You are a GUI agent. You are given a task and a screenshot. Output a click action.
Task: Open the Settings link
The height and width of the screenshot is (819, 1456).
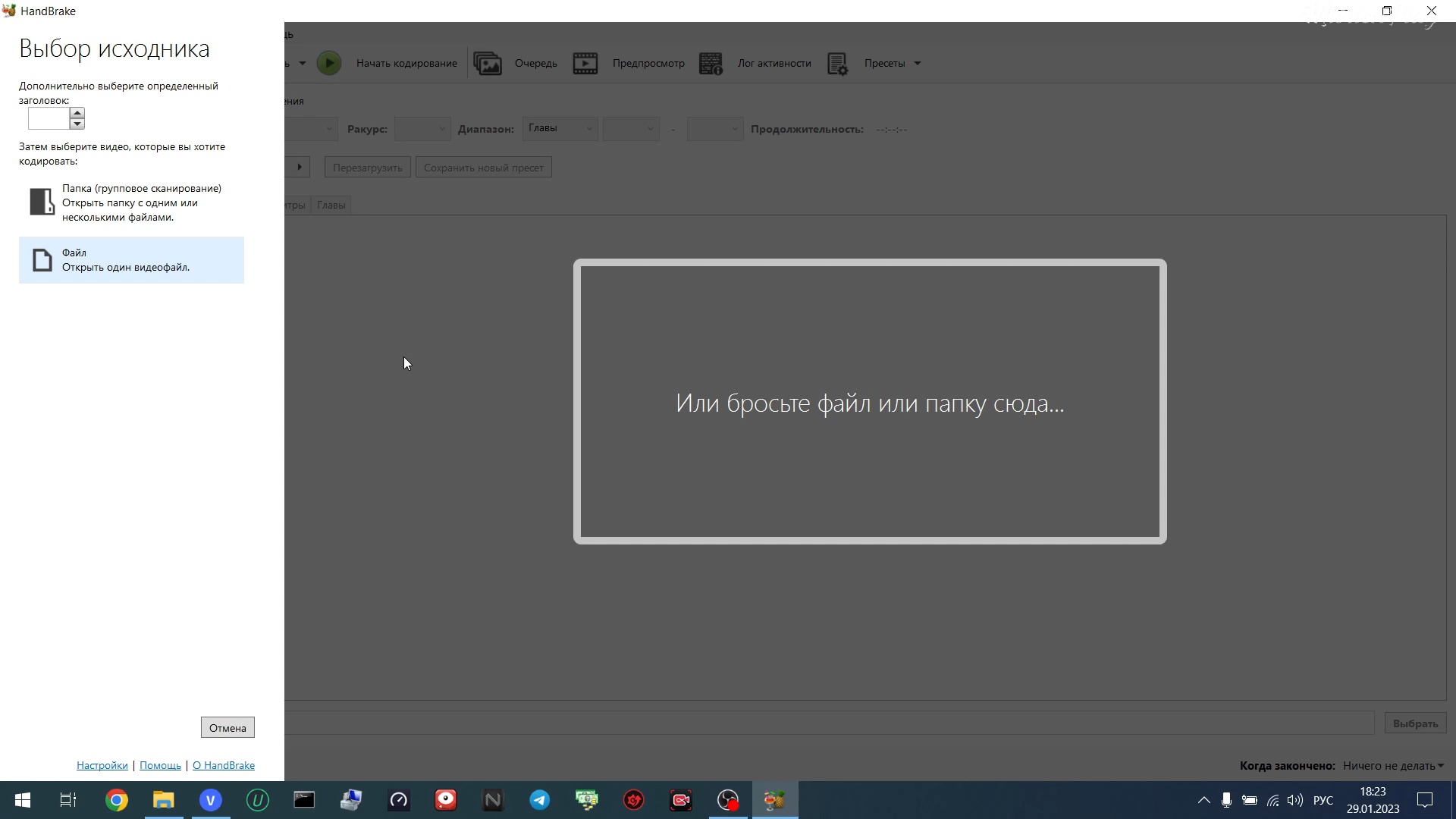pos(102,765)
